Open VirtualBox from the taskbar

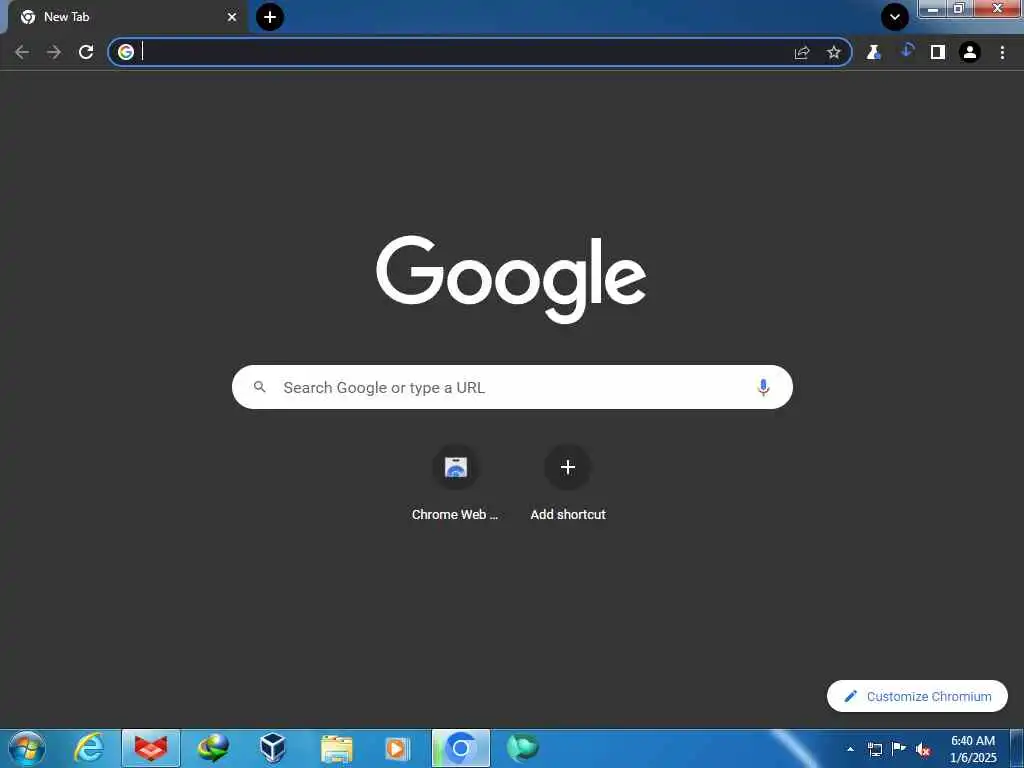pyautogui.click(x=273, y=748)
